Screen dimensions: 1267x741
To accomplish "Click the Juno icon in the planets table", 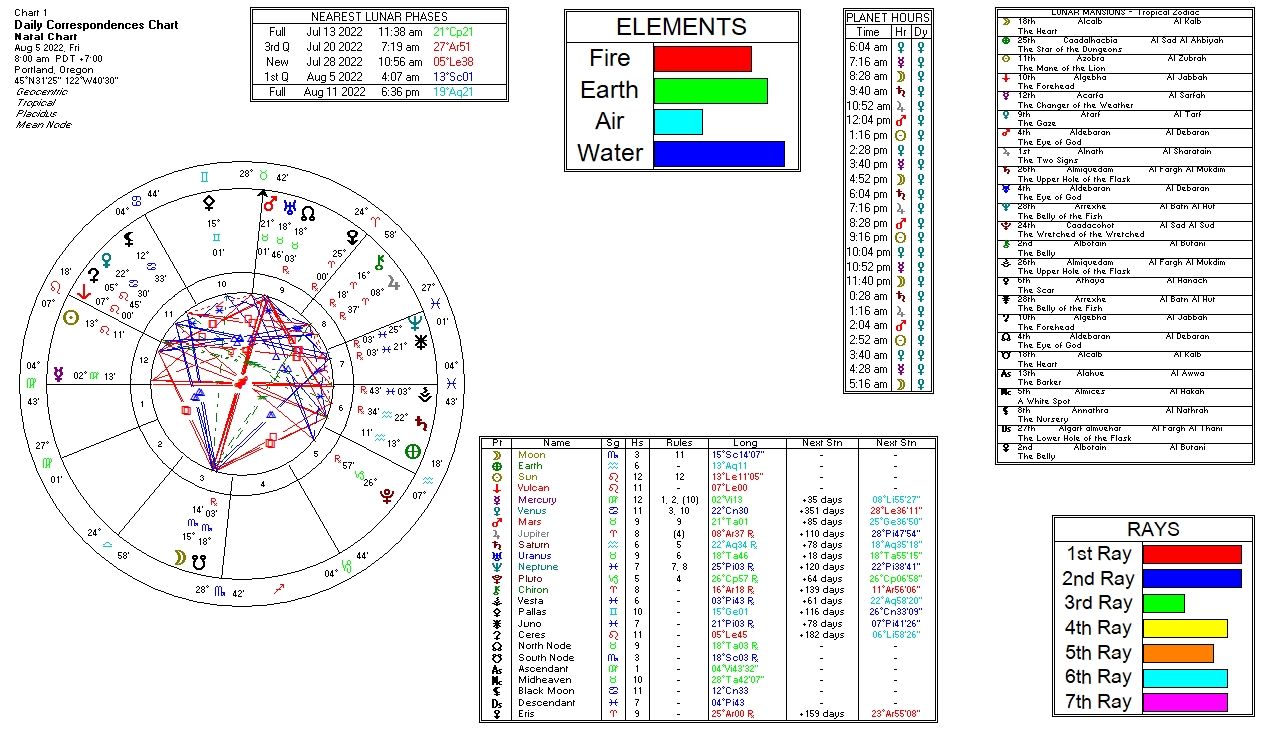I will point(499,623).
